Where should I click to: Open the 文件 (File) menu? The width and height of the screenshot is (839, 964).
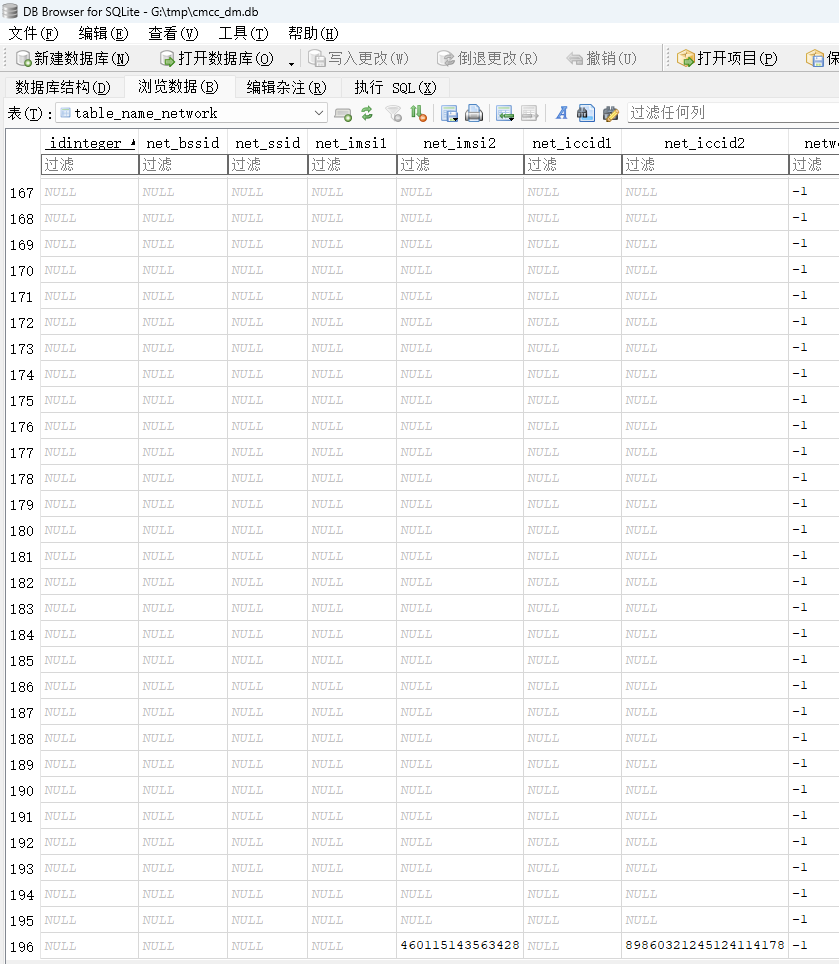pyautogui.click(x=33, y=34)
